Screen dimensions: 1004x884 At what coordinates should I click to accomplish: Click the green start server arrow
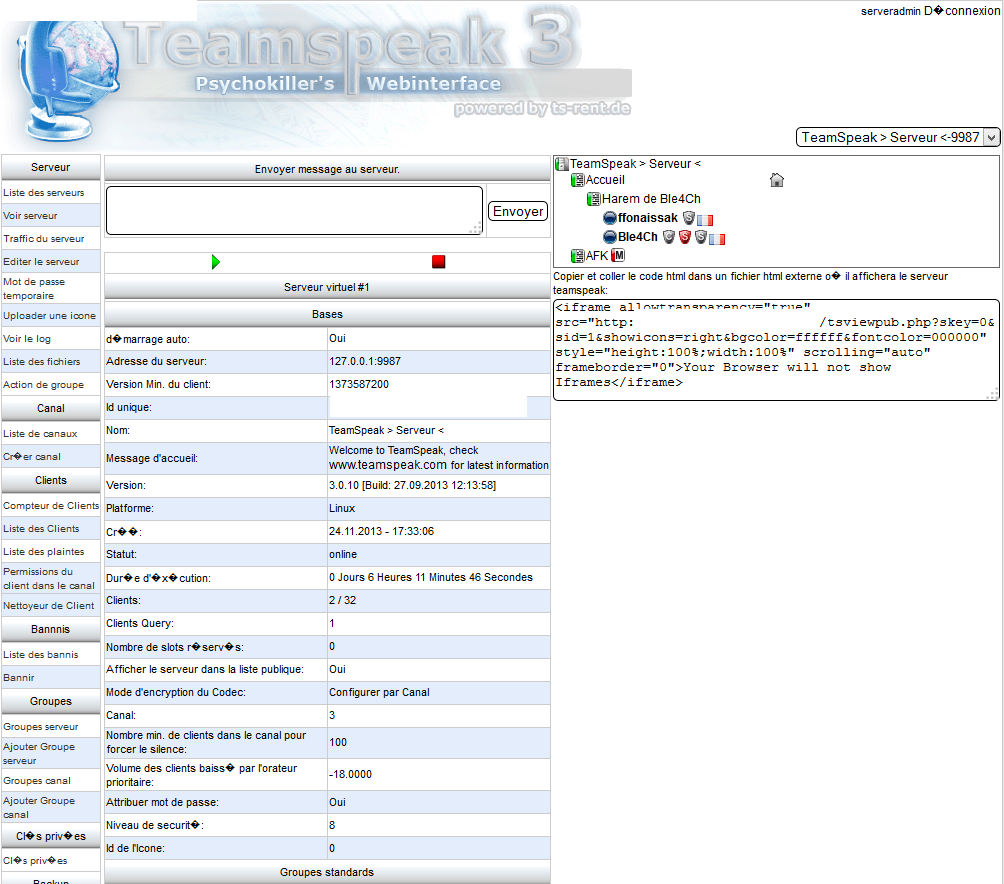pyautogui.click(x=216, y=262)
